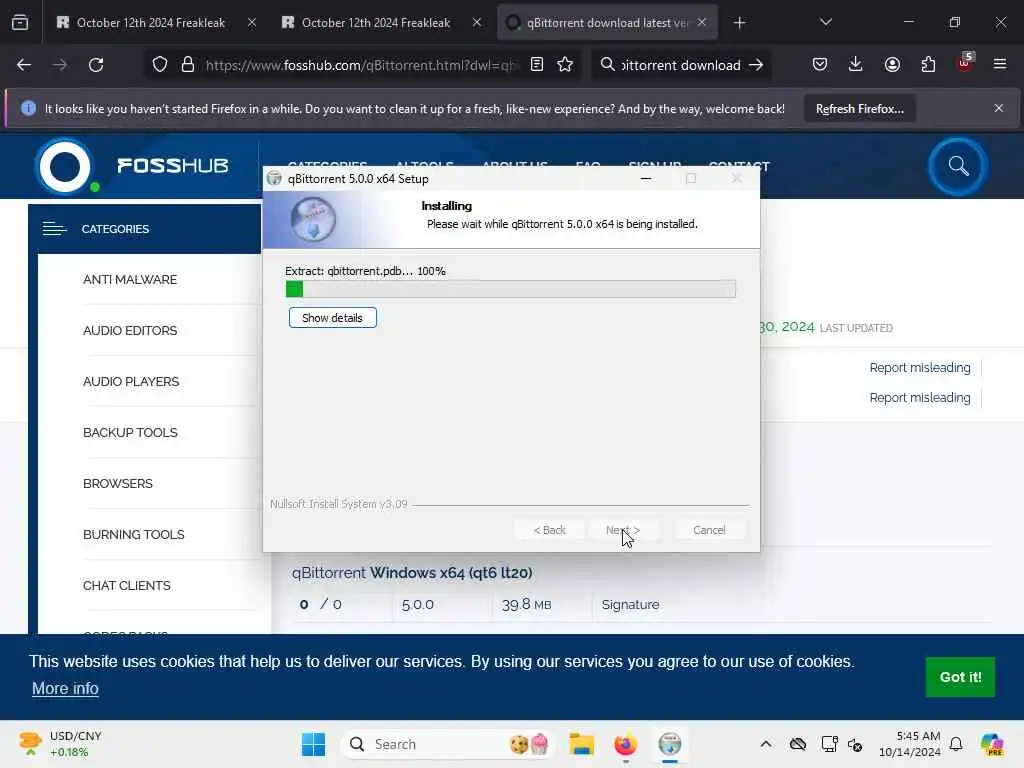Expand CATEGORIES sidebar header
The width and height of the screenshot is (1024, 768).
coord(145,229)
